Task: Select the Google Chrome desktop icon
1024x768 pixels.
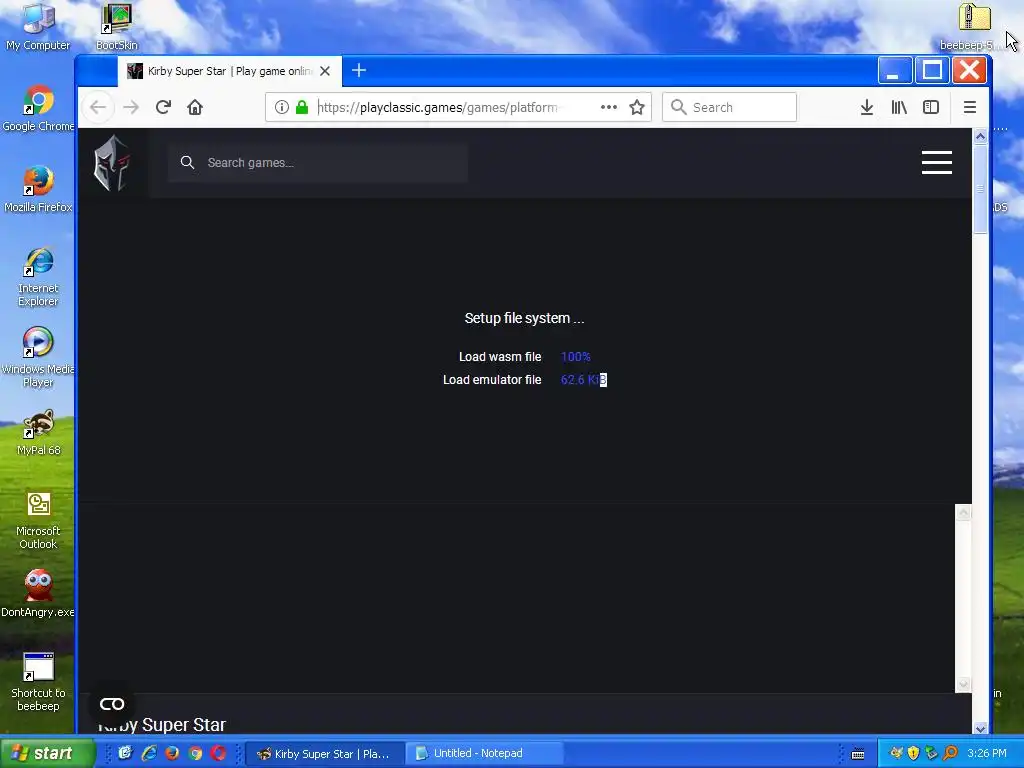Action: click(x=39, y=108)
